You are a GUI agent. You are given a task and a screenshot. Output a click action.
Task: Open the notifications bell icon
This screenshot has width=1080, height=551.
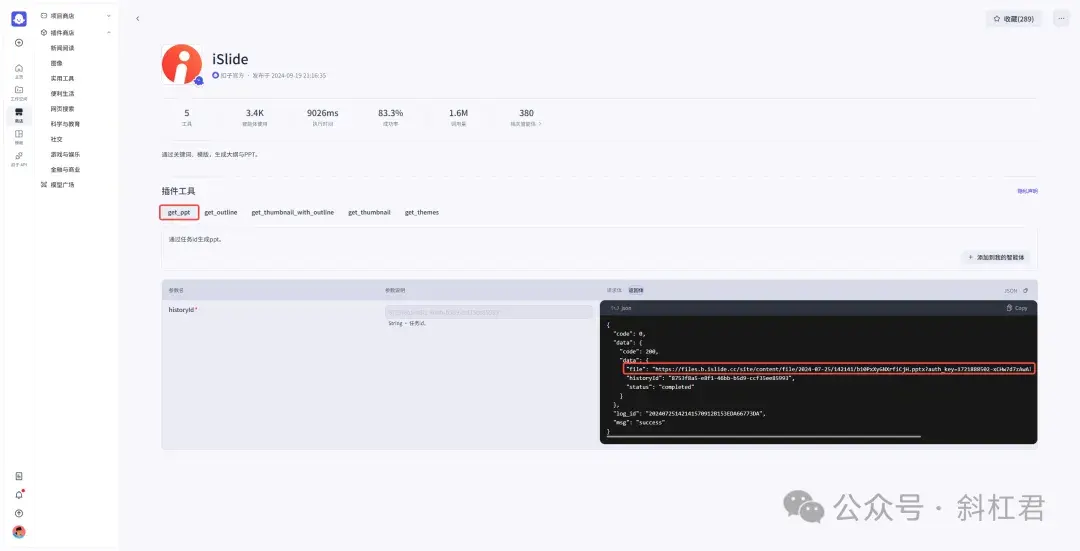click(19, 495)
